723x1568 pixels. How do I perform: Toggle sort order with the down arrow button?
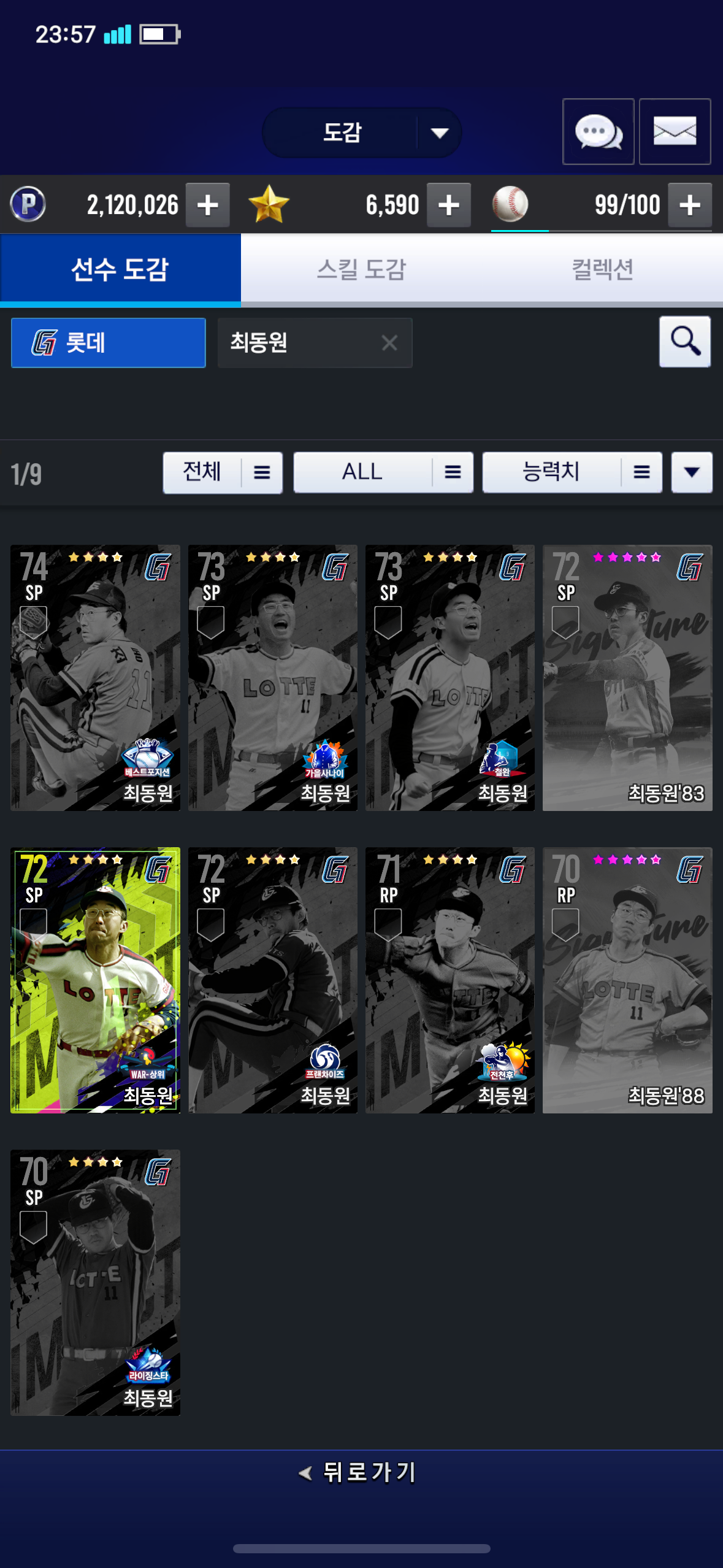(692, 472)
